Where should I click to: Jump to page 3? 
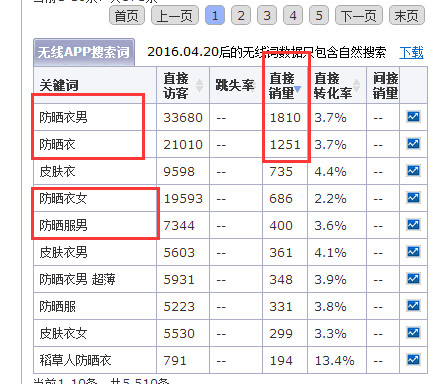tap(267, 16)
